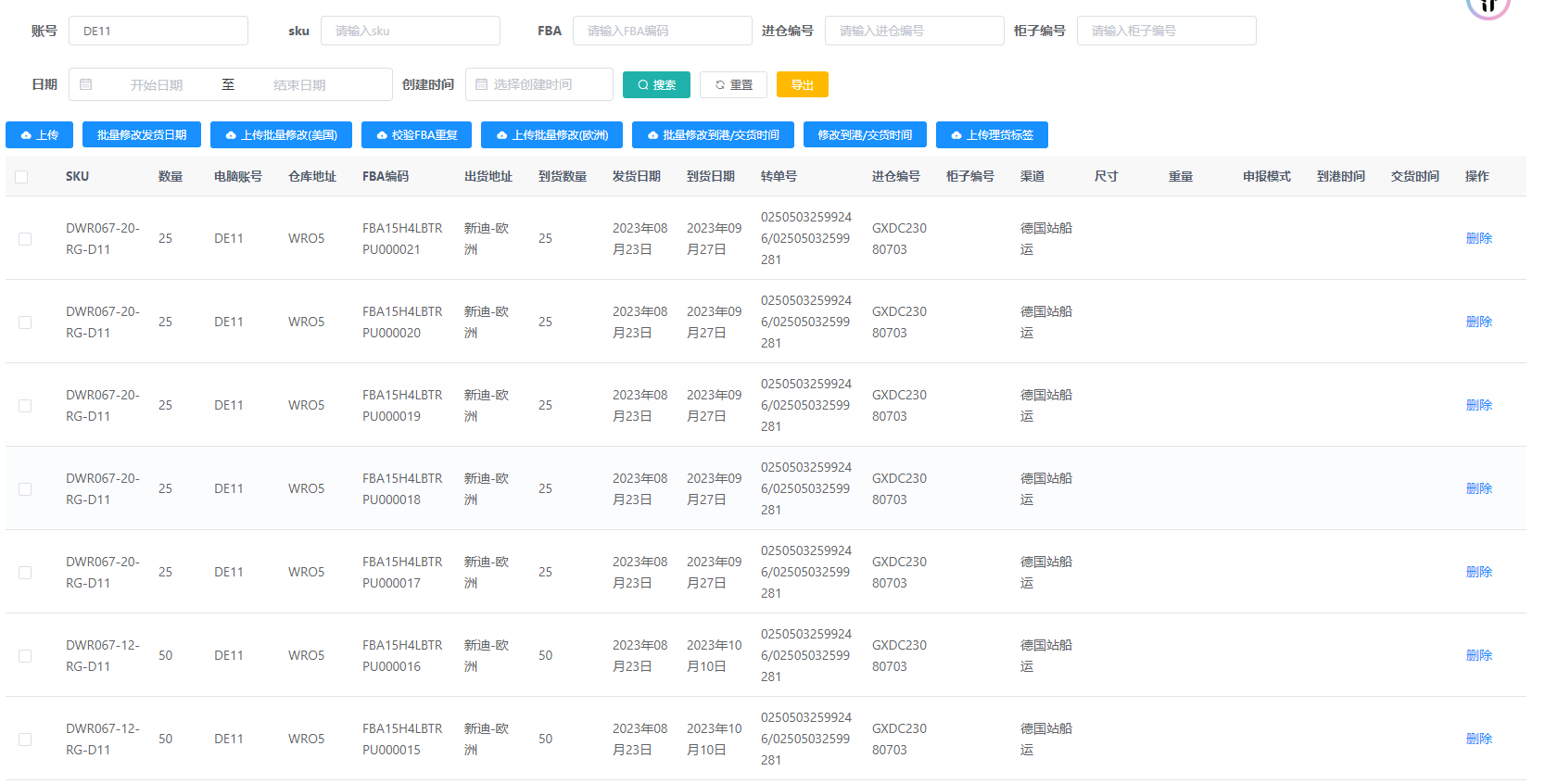Select the checkbox for row PU000018
The width and height of the screenshot is (1545, 784).
[25, 489]
